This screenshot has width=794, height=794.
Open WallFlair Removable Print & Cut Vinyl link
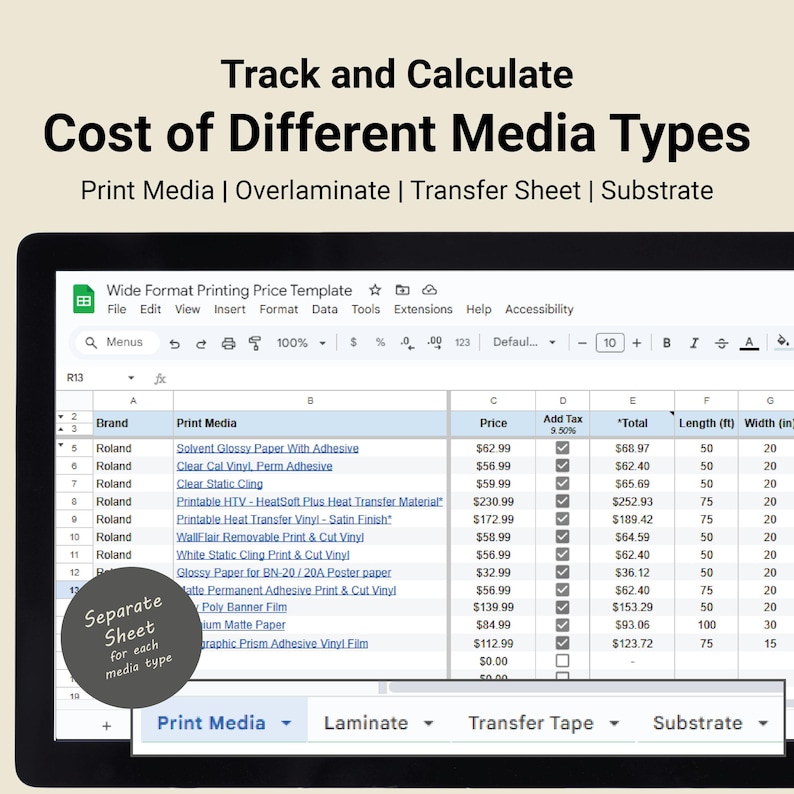click(270, 537)
